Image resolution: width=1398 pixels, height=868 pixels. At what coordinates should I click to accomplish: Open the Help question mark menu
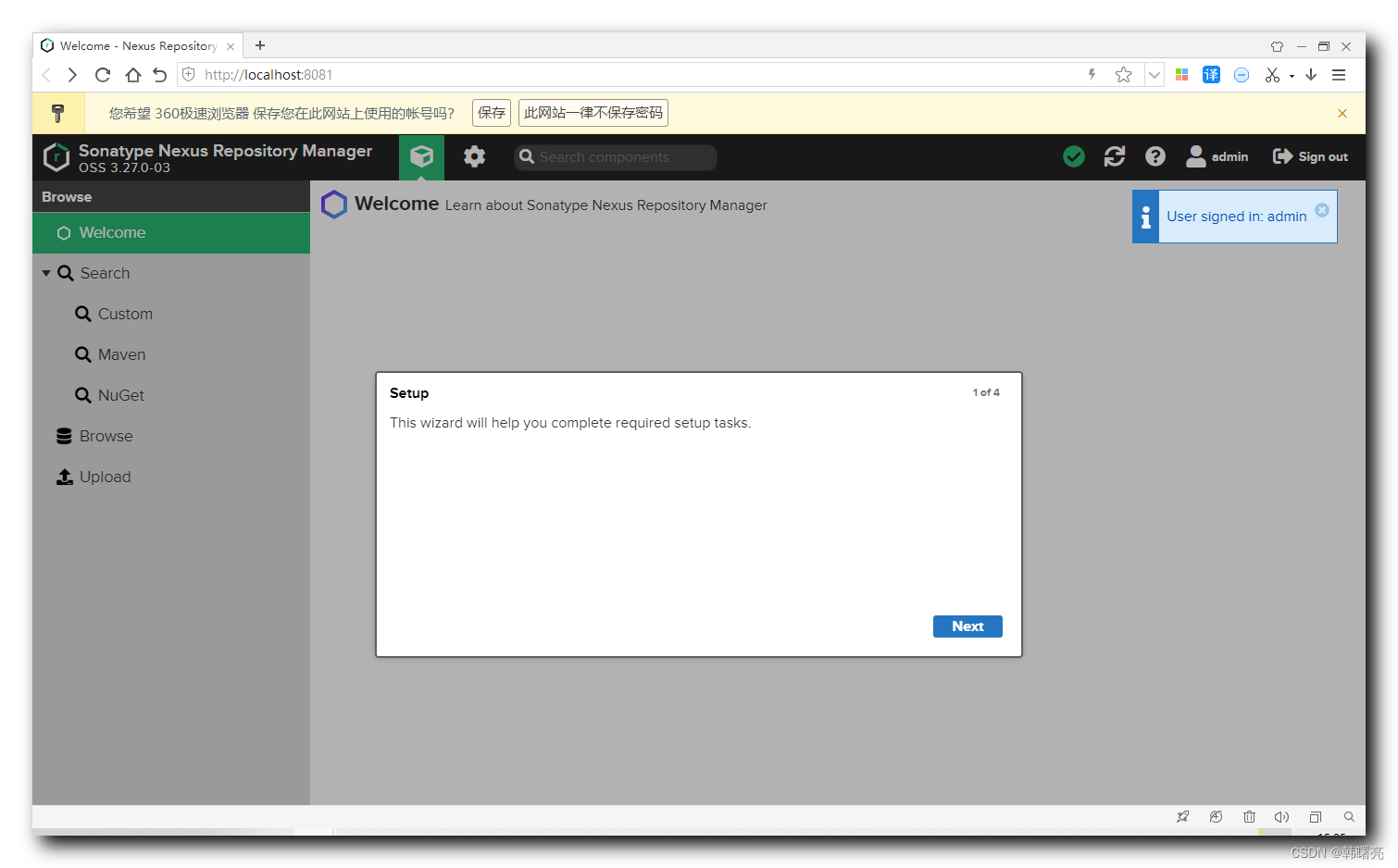point(1155,156)
